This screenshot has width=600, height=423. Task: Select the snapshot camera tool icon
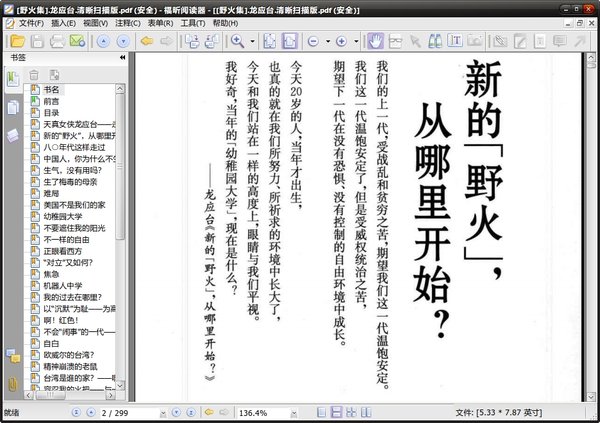tap(475, 41)
